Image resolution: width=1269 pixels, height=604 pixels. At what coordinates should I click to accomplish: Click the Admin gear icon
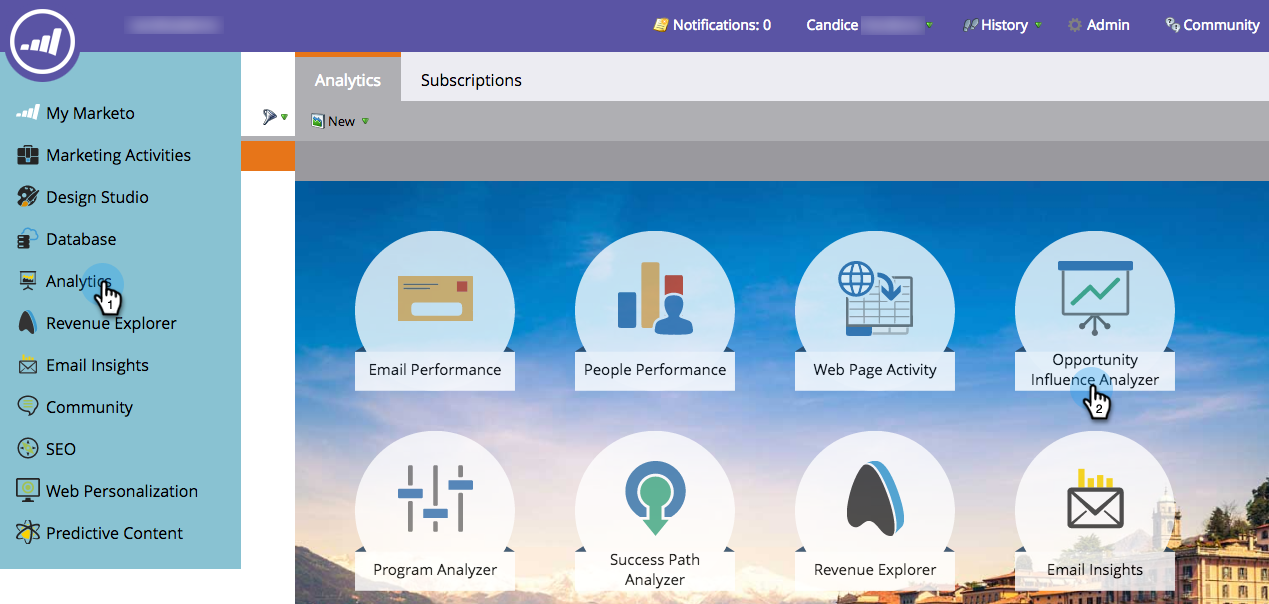click(1075, 25)
